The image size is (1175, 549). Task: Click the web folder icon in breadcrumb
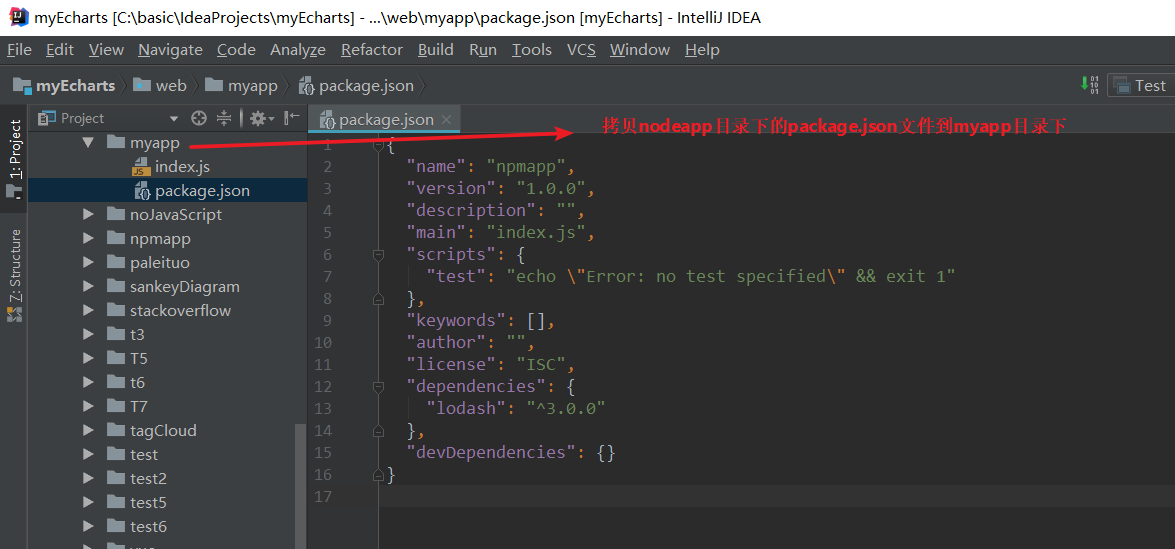142,85
